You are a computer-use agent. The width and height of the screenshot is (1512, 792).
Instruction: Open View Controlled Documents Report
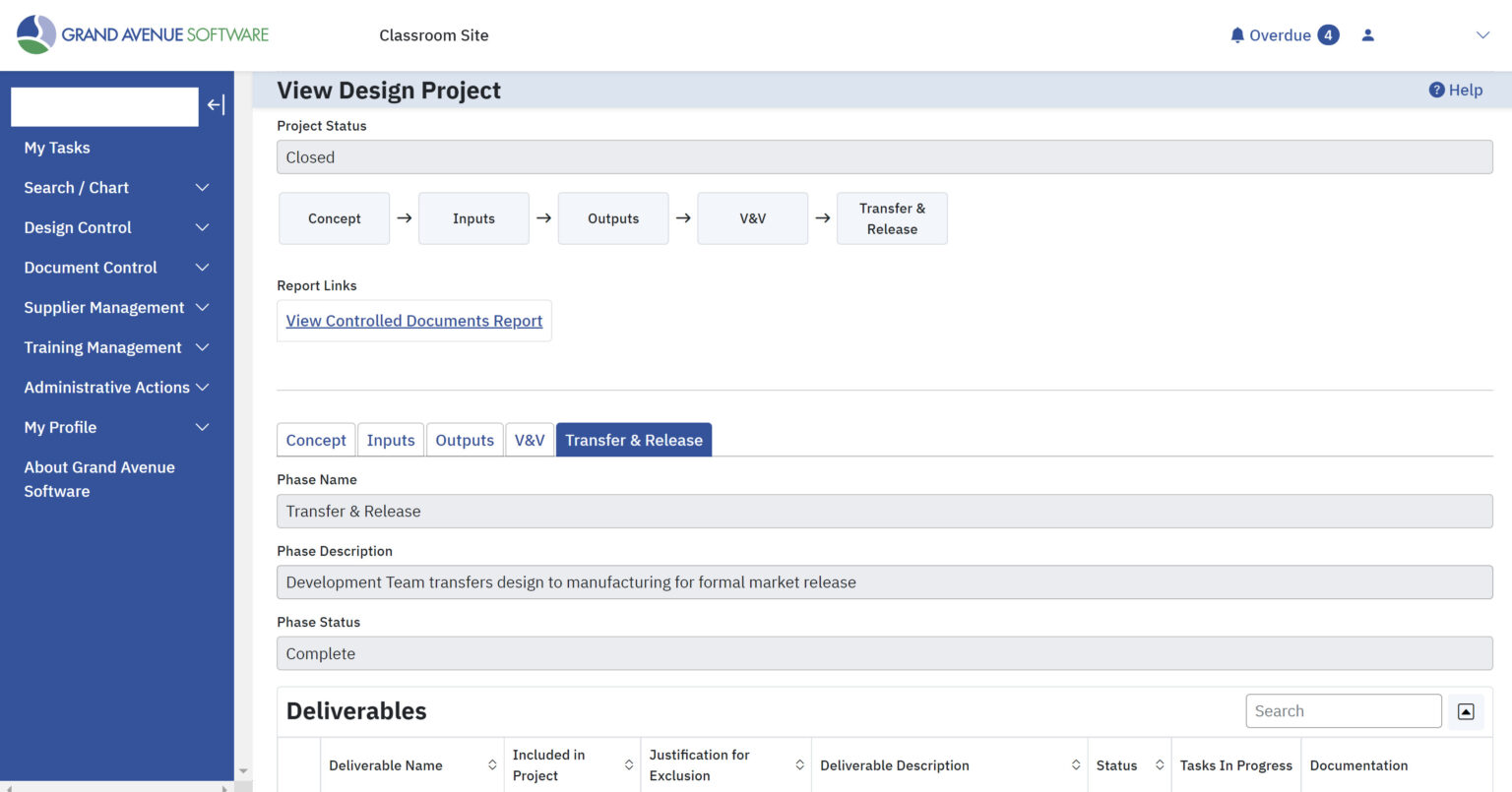(x=413, y=321)
